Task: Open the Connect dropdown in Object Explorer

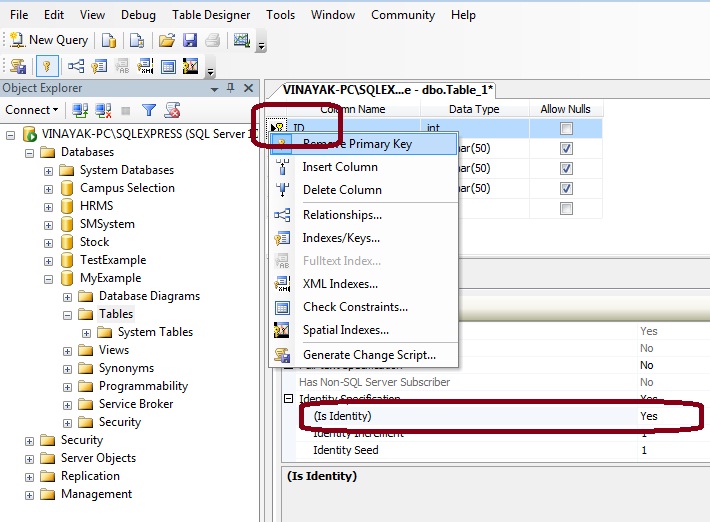Action: (32, 110)
